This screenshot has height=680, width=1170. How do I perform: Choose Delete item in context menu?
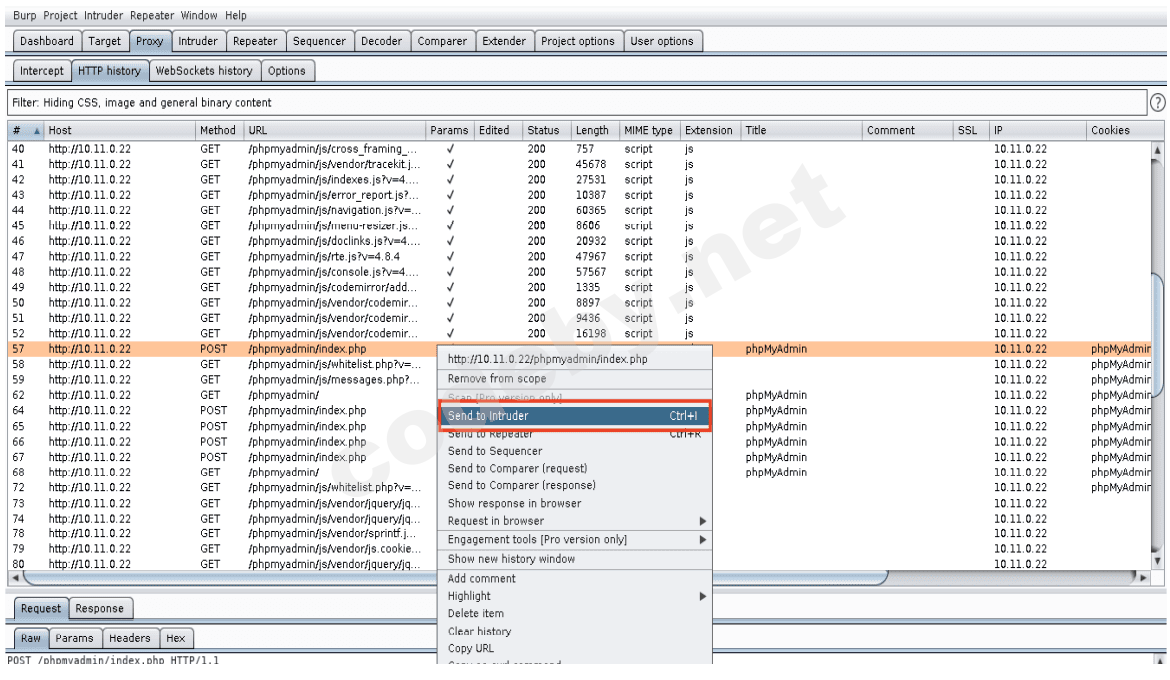click(x=573, y=614)
